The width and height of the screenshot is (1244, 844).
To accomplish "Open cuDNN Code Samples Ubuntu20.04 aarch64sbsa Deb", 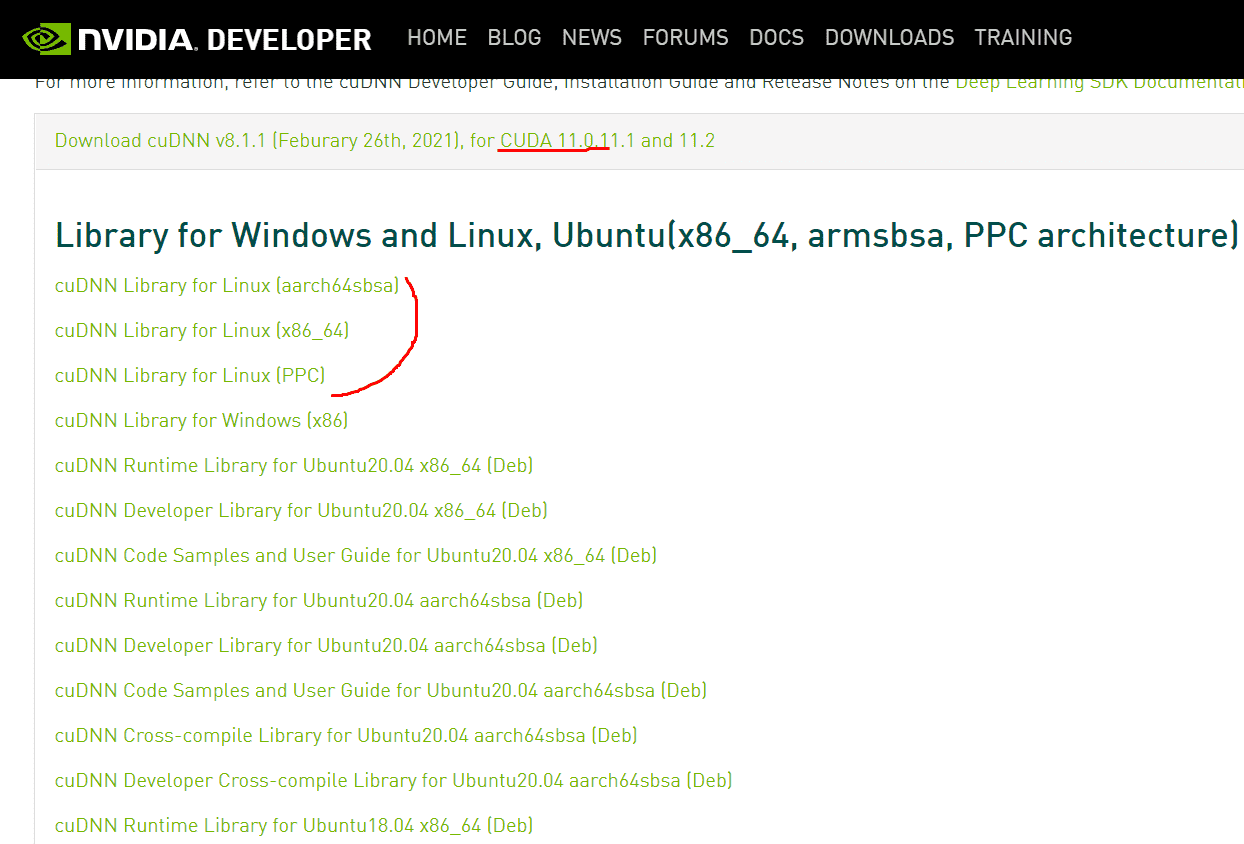I will (x=381, y=691).
